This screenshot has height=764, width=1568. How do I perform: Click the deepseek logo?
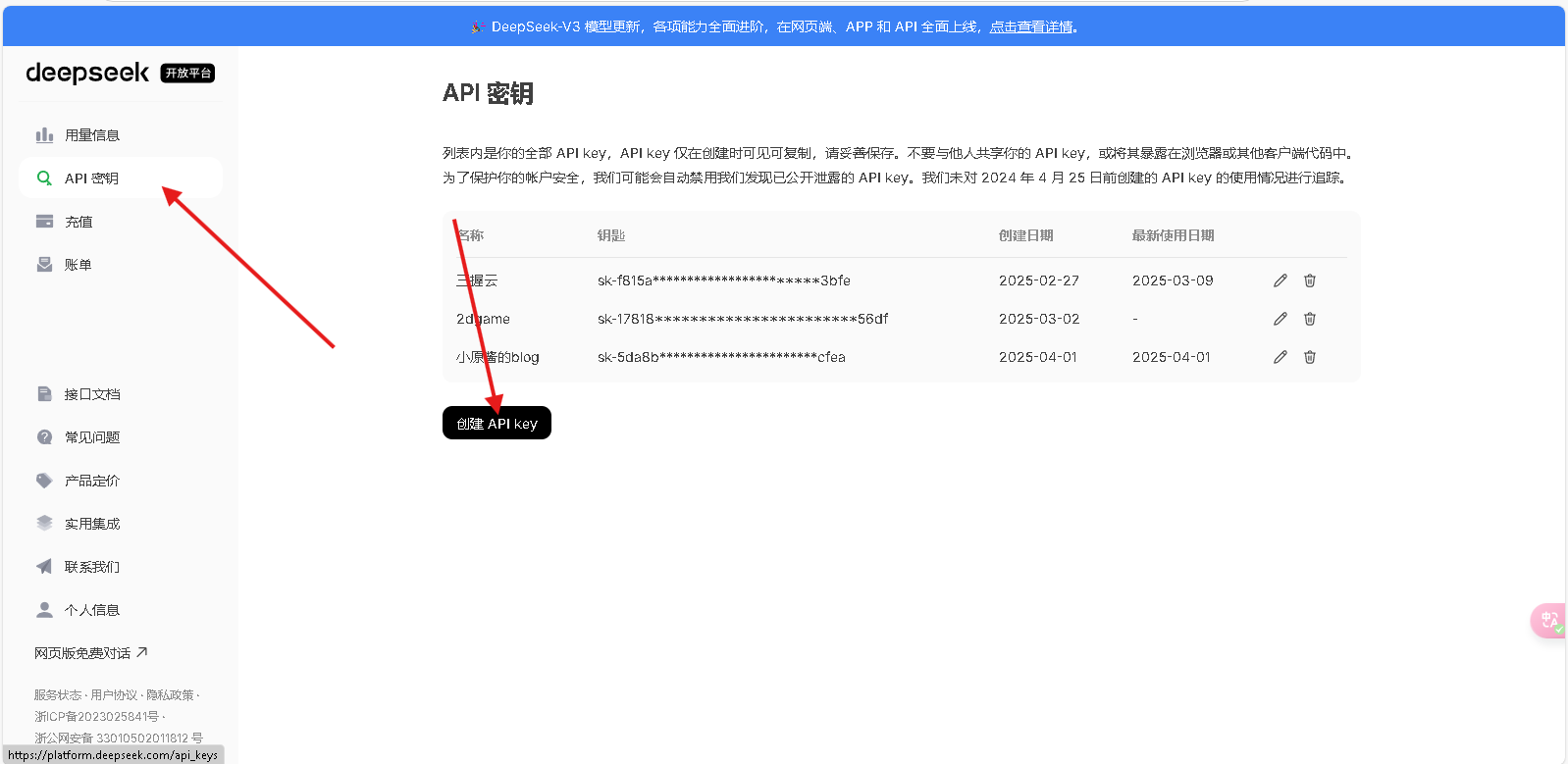point(87,73)
